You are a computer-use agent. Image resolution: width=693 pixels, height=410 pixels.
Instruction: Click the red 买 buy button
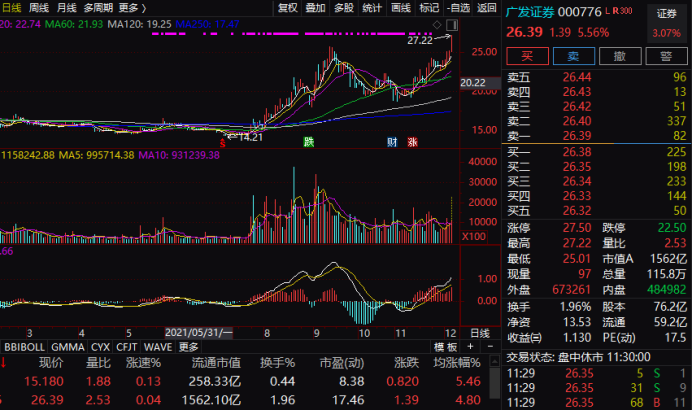527,56
